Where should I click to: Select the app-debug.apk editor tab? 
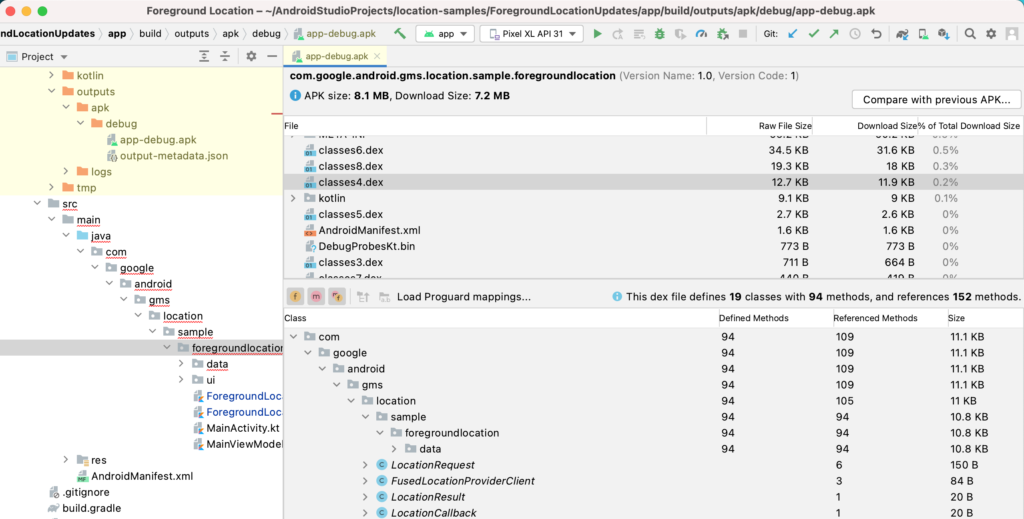(336, 56)
